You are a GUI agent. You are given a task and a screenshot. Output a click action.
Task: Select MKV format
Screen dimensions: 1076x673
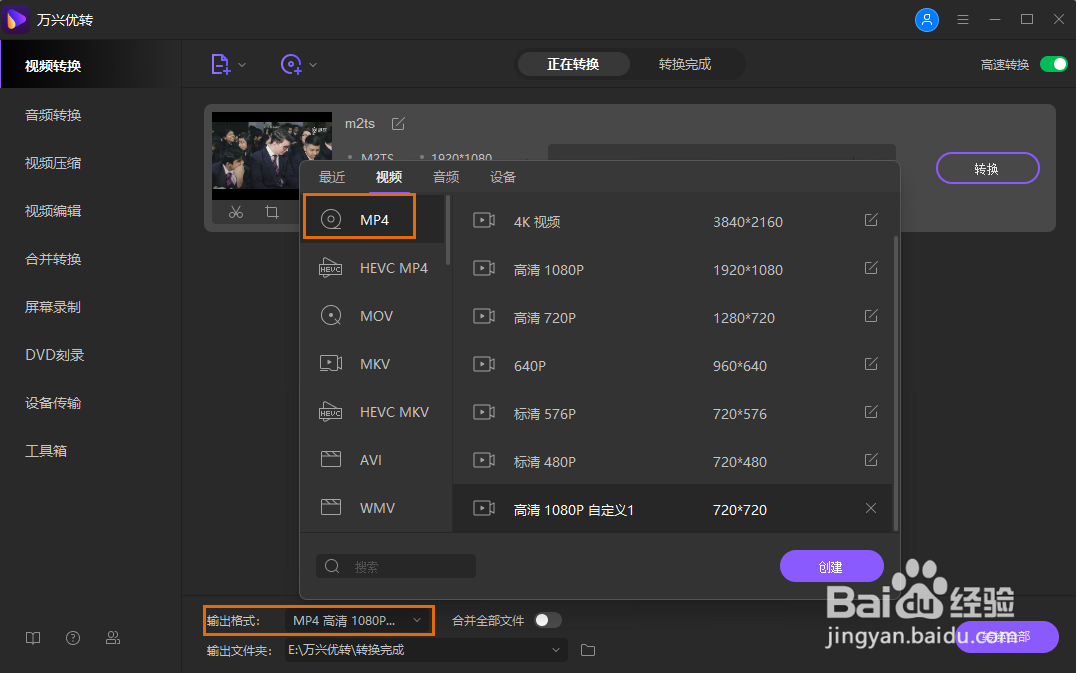pyautogui.click(x=375, y=364)
